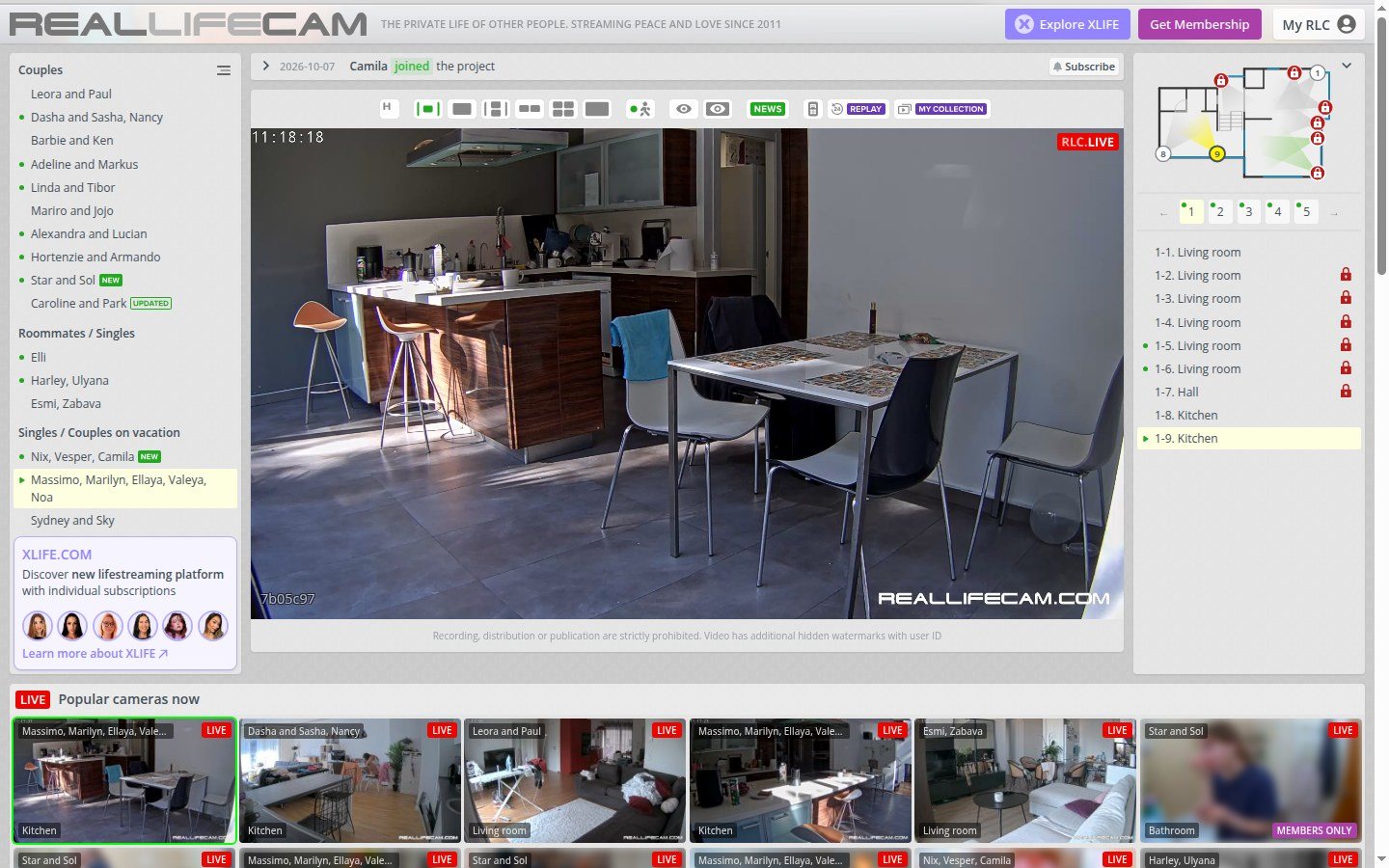Switch to apartment floor tab 2
Screen dimensions: 1389x868
1220,211
